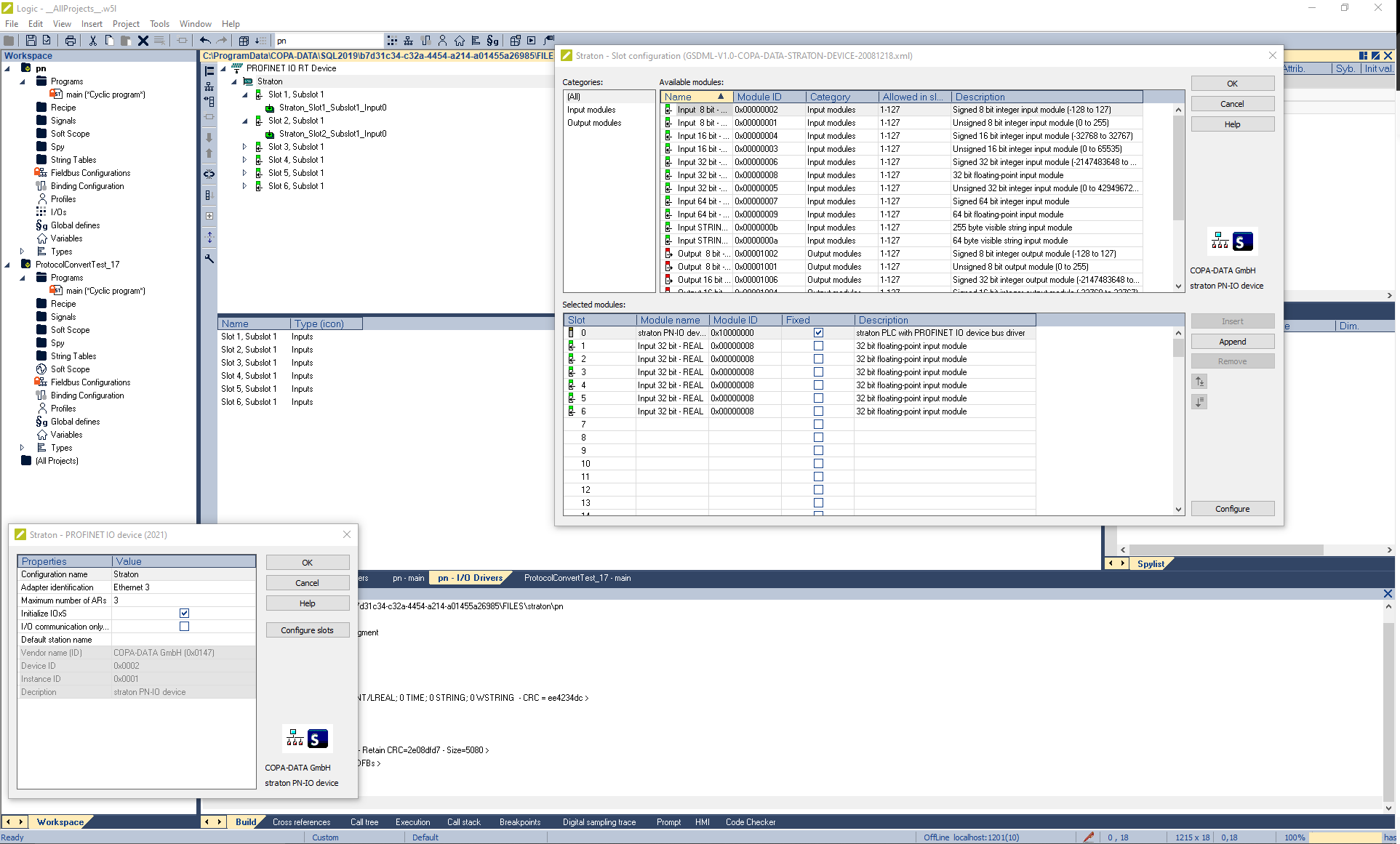Click the Save project toolbar icon
This screenshot has width=1400, height=844.
(31, 41)
